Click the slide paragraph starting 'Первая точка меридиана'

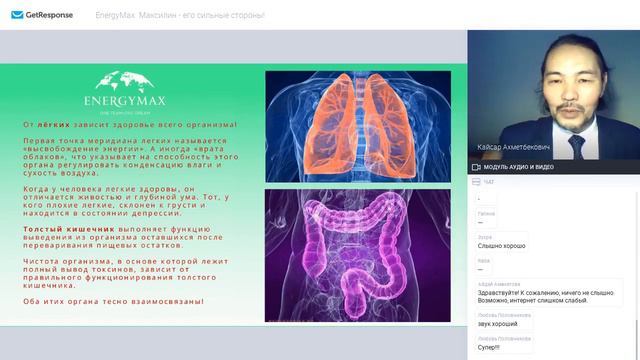pos(131,157)
